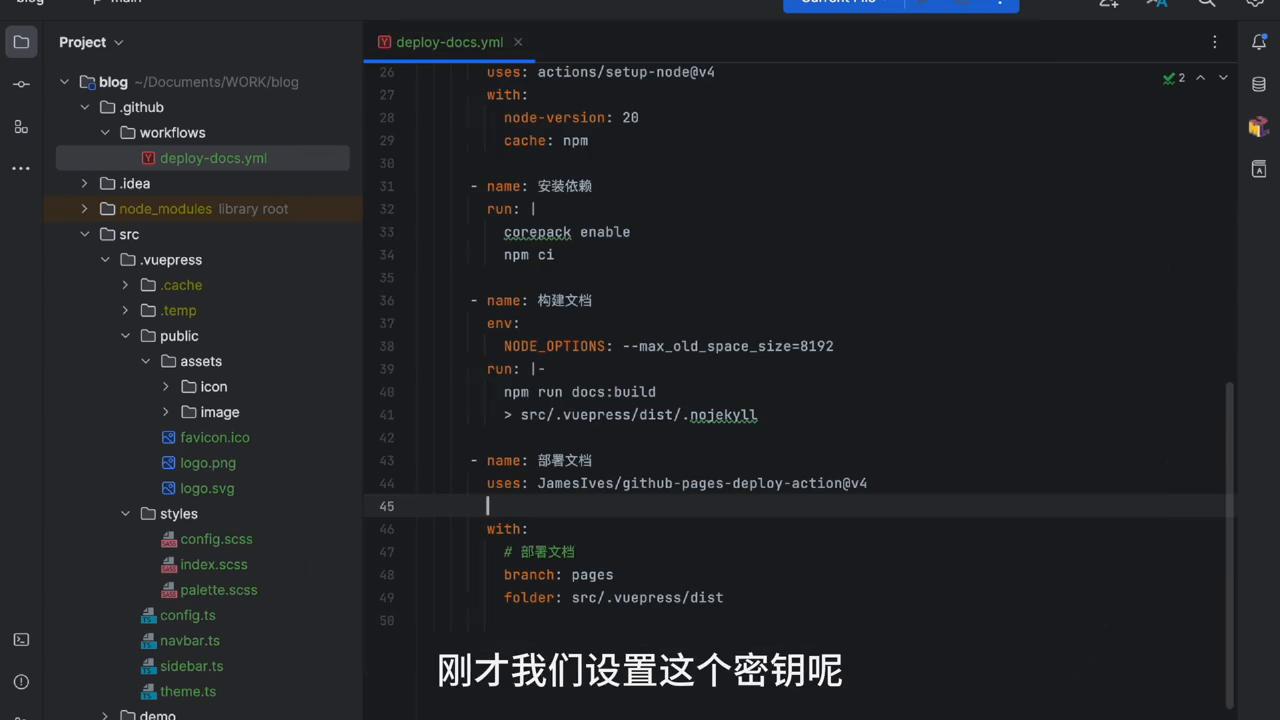Open the Notifications bell icon
This screenshot has height=720, width=1280.
click(1259, 42)
